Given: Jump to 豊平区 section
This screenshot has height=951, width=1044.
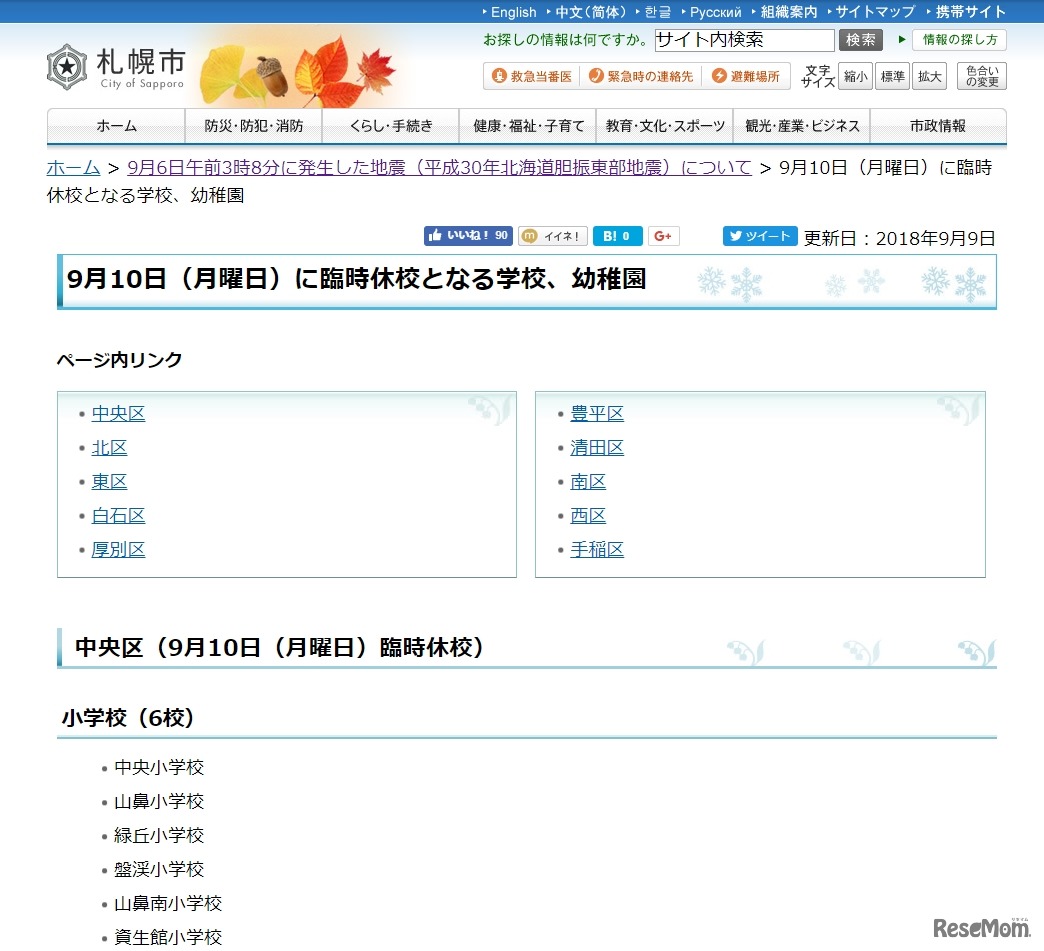Looking at the screenshot, I should (x=597, y=414).
